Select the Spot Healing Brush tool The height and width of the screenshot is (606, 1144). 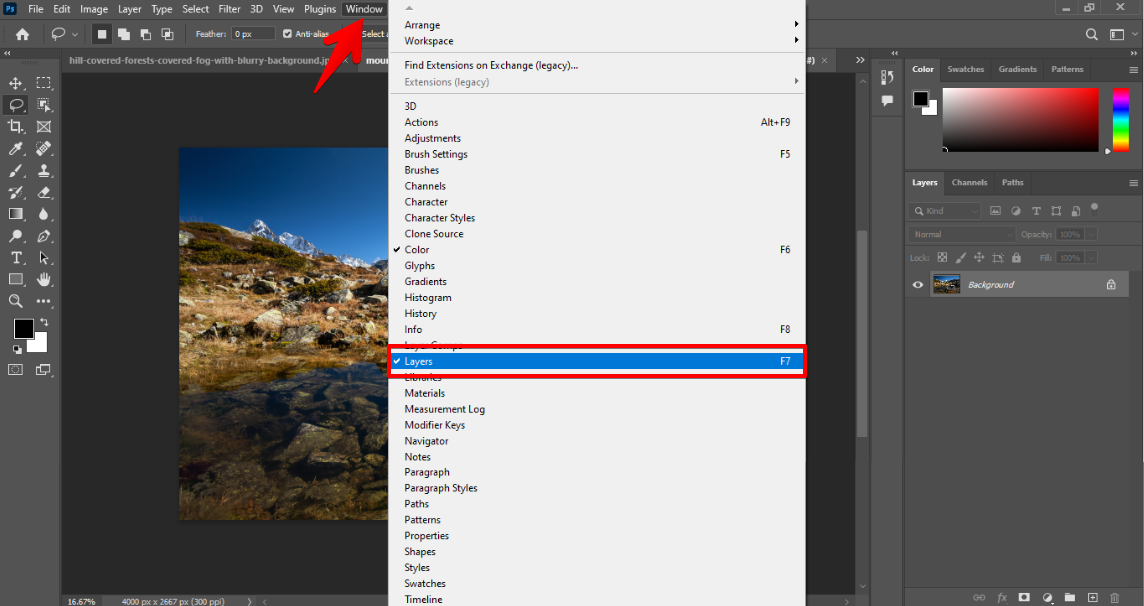pyautogui.click(x=44, y=149)
